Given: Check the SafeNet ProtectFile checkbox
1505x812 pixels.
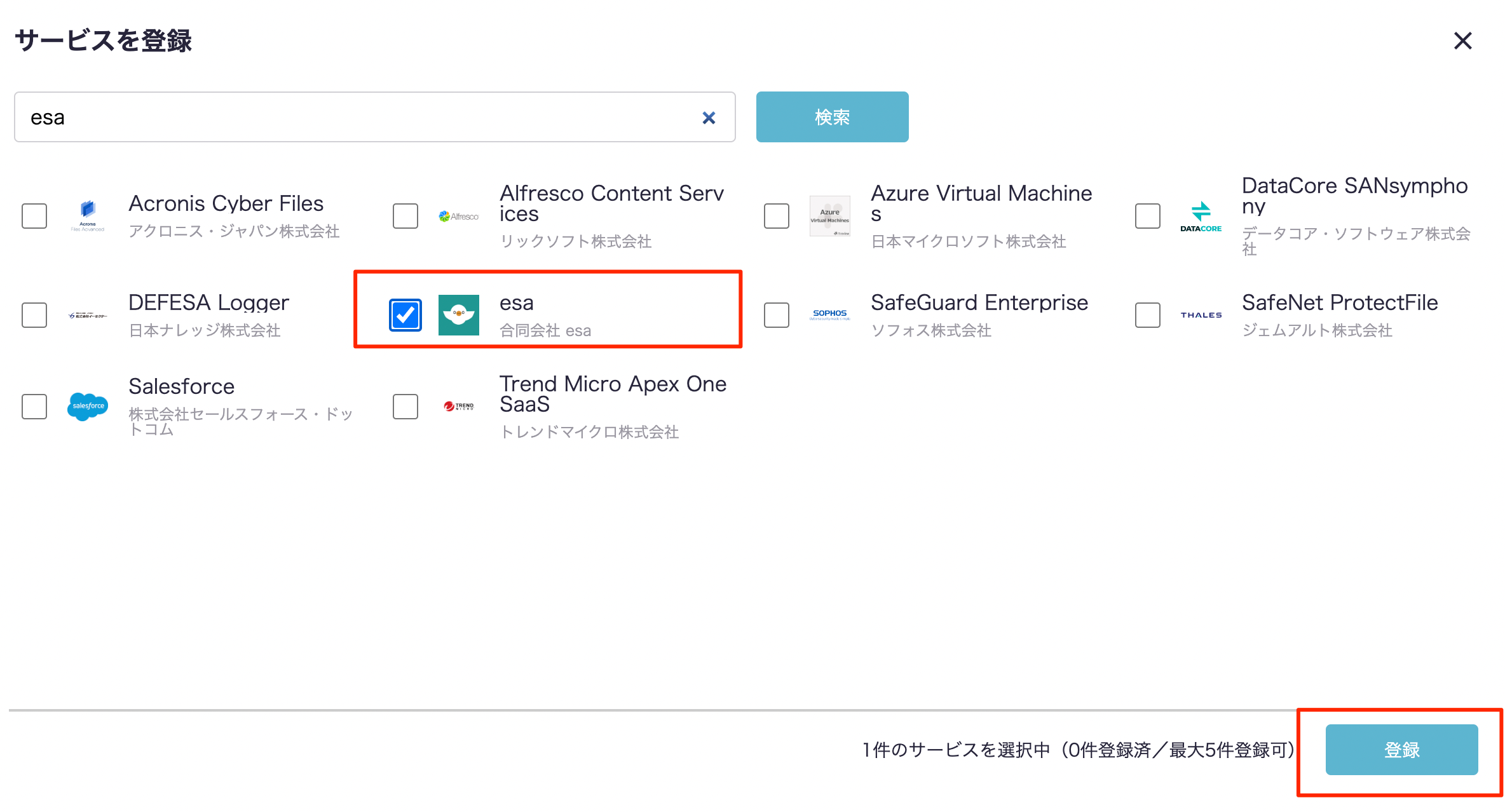Looking at the screenshot, I should (x=1148, y=315).
